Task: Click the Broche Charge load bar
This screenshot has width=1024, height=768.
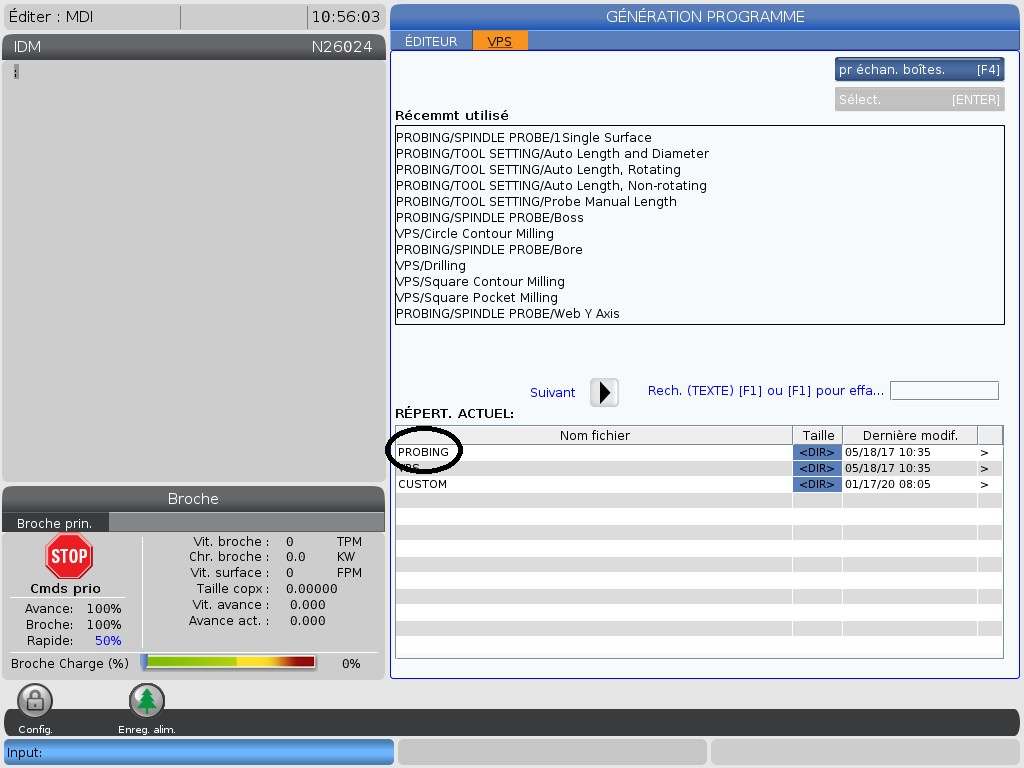Action: tap(230, 662)
